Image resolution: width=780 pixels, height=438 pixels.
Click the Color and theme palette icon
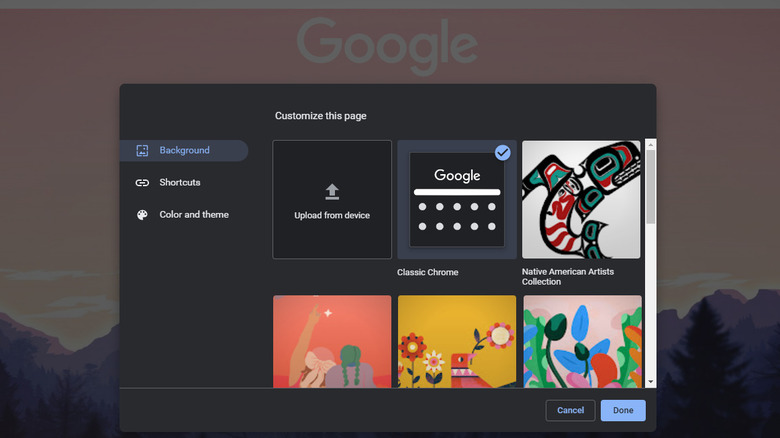click(x=142, y=215)
